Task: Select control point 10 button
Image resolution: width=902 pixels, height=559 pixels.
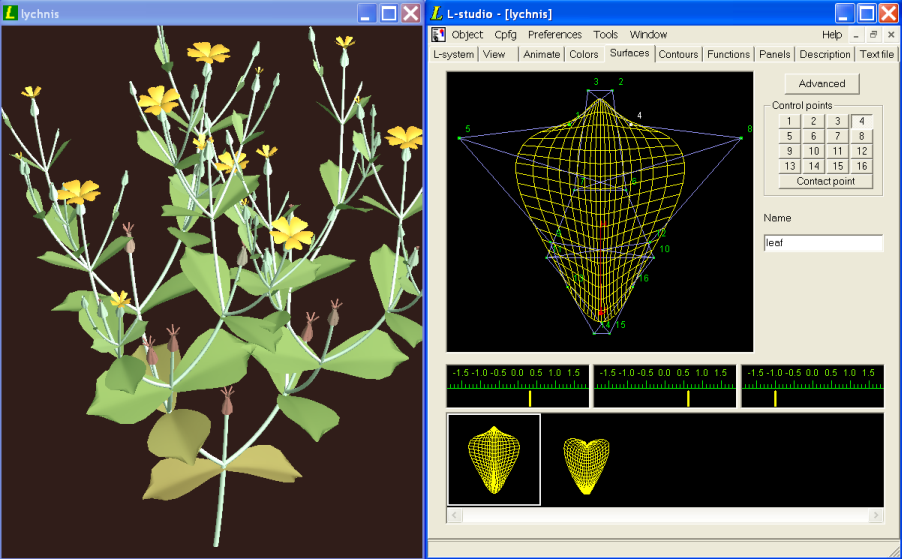Action: tap(813, 151)
